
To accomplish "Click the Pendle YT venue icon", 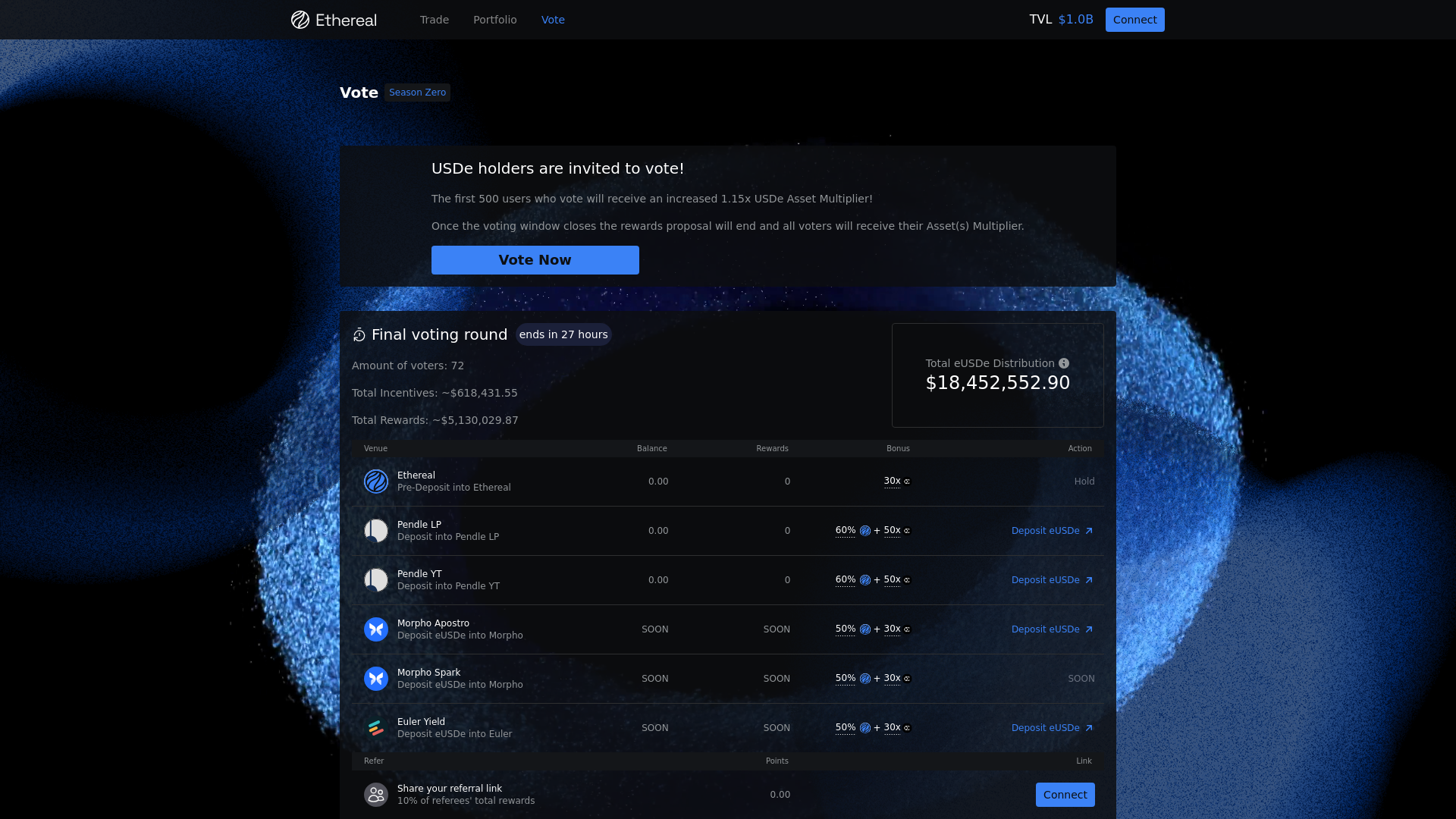I will 376,580.
